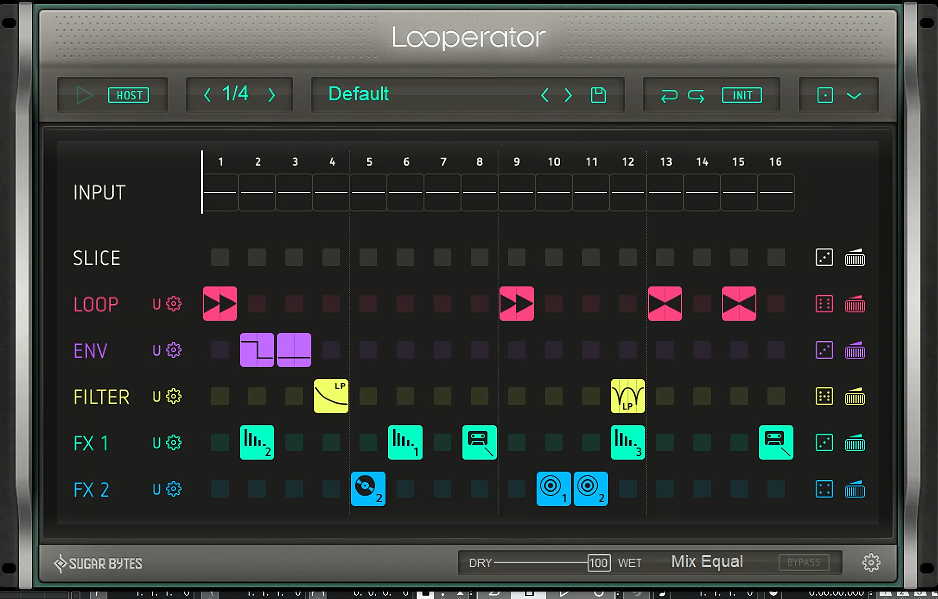Click the Sugar Bytes logo
Viewport: 938px width, 599px height.
(98, 563)
